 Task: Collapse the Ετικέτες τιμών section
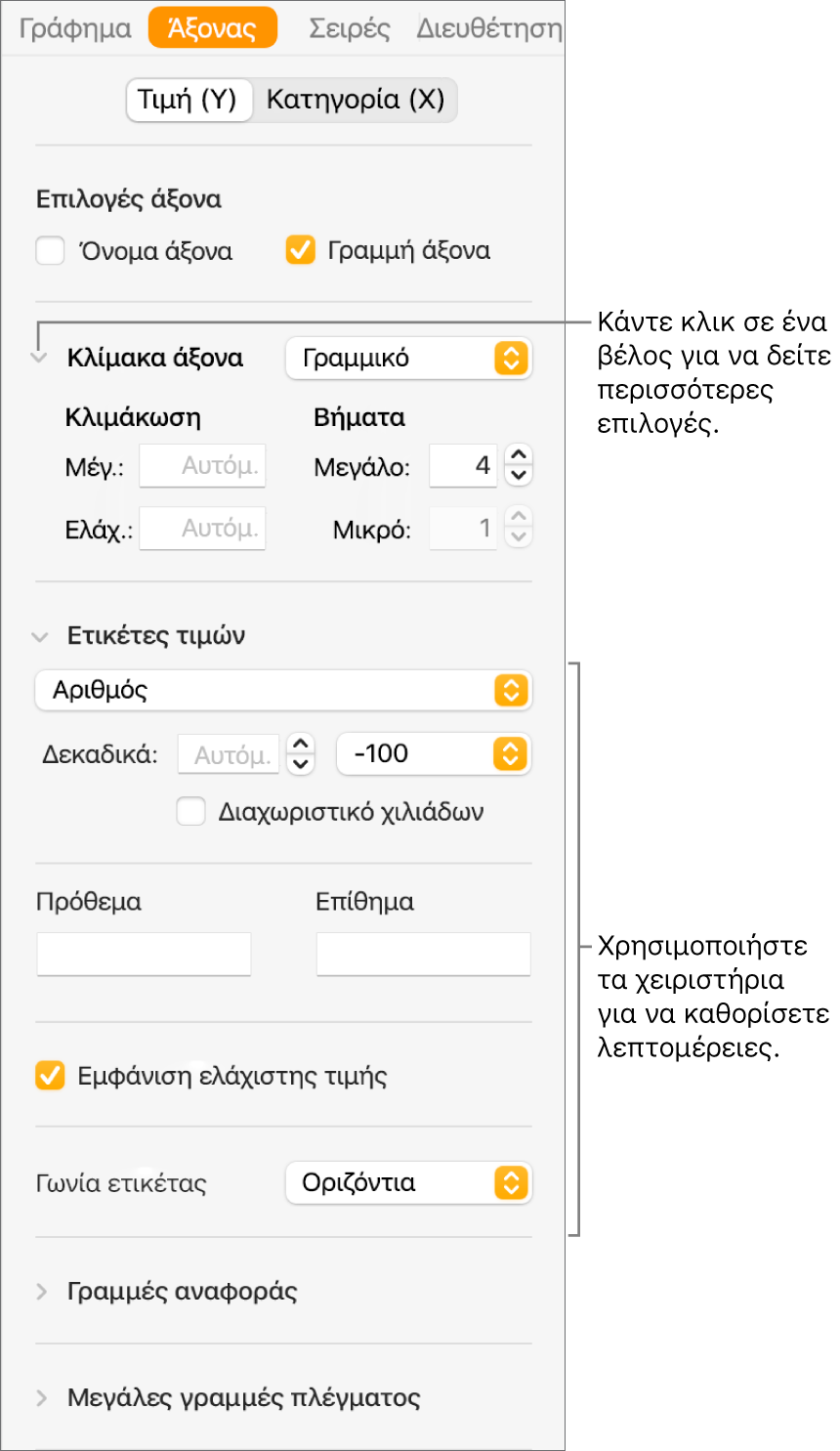[40, 637]
